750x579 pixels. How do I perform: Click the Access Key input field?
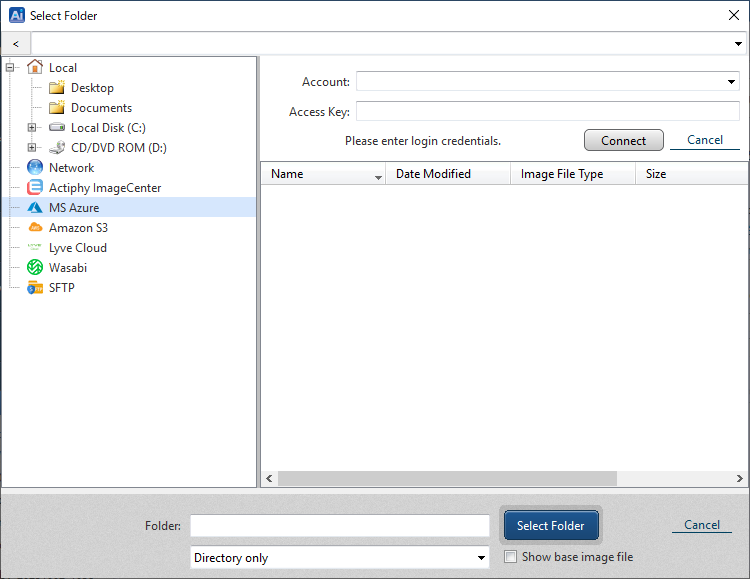click(547, 112)
